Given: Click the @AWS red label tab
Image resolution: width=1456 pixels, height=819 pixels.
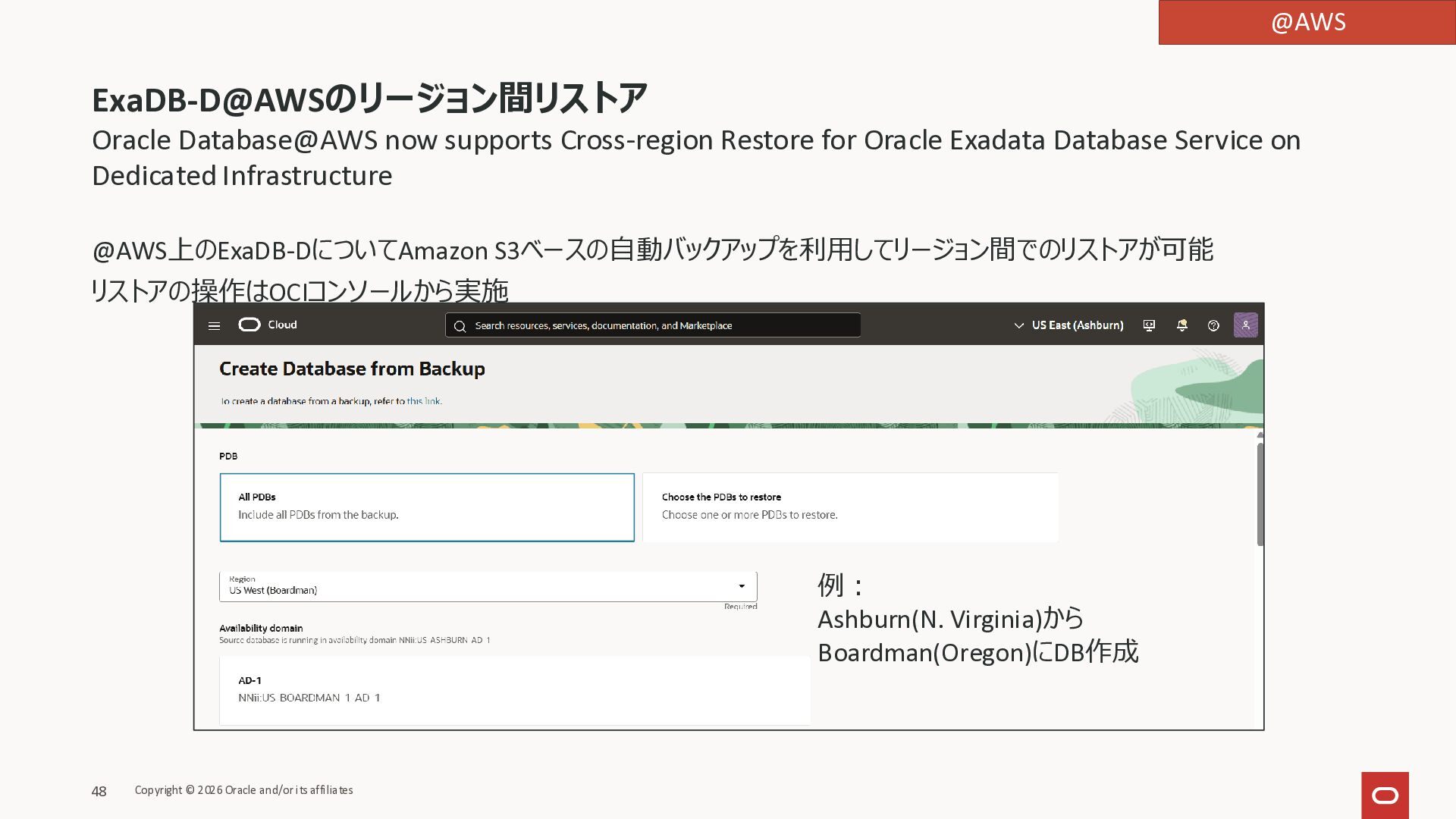Looking at the screenshot, I should tap(1307, 22).
